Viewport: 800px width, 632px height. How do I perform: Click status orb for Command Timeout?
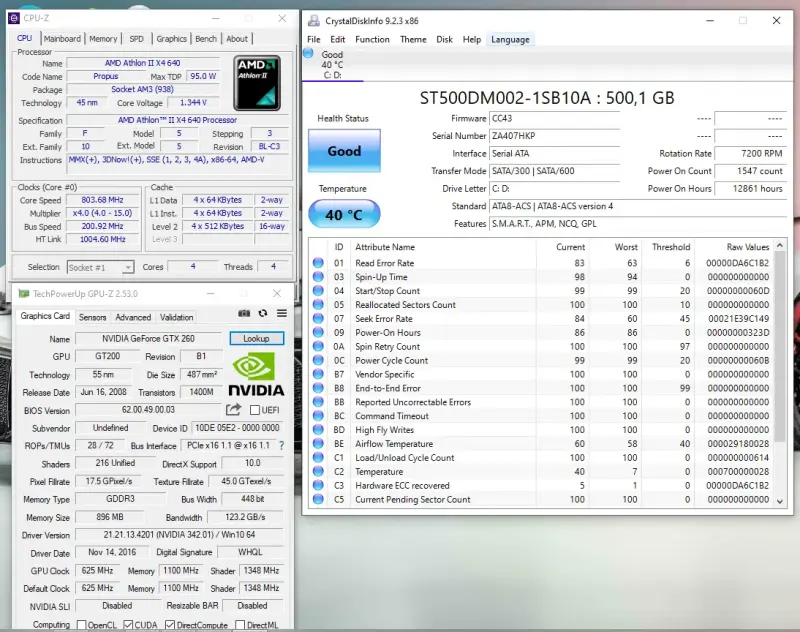pyautogui.click(x=318, y=416)
